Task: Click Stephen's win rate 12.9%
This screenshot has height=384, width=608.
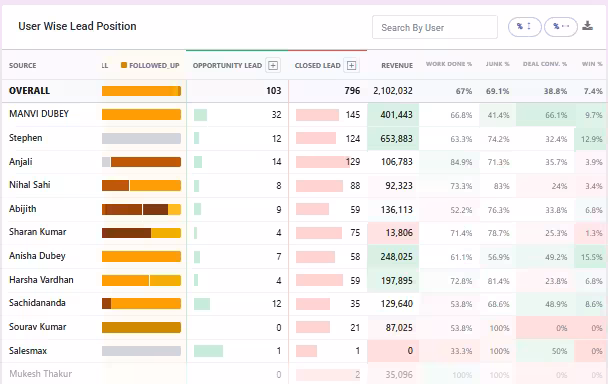Action: coord(591,139)
